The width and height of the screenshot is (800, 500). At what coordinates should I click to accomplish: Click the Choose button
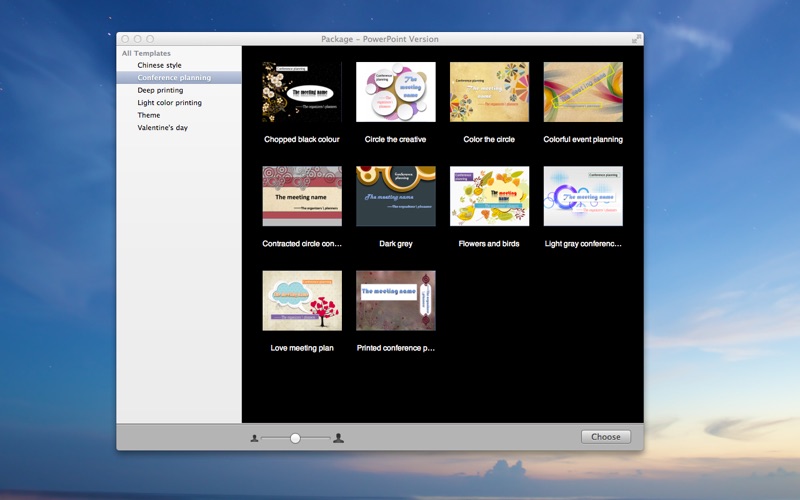click(606, 437)
